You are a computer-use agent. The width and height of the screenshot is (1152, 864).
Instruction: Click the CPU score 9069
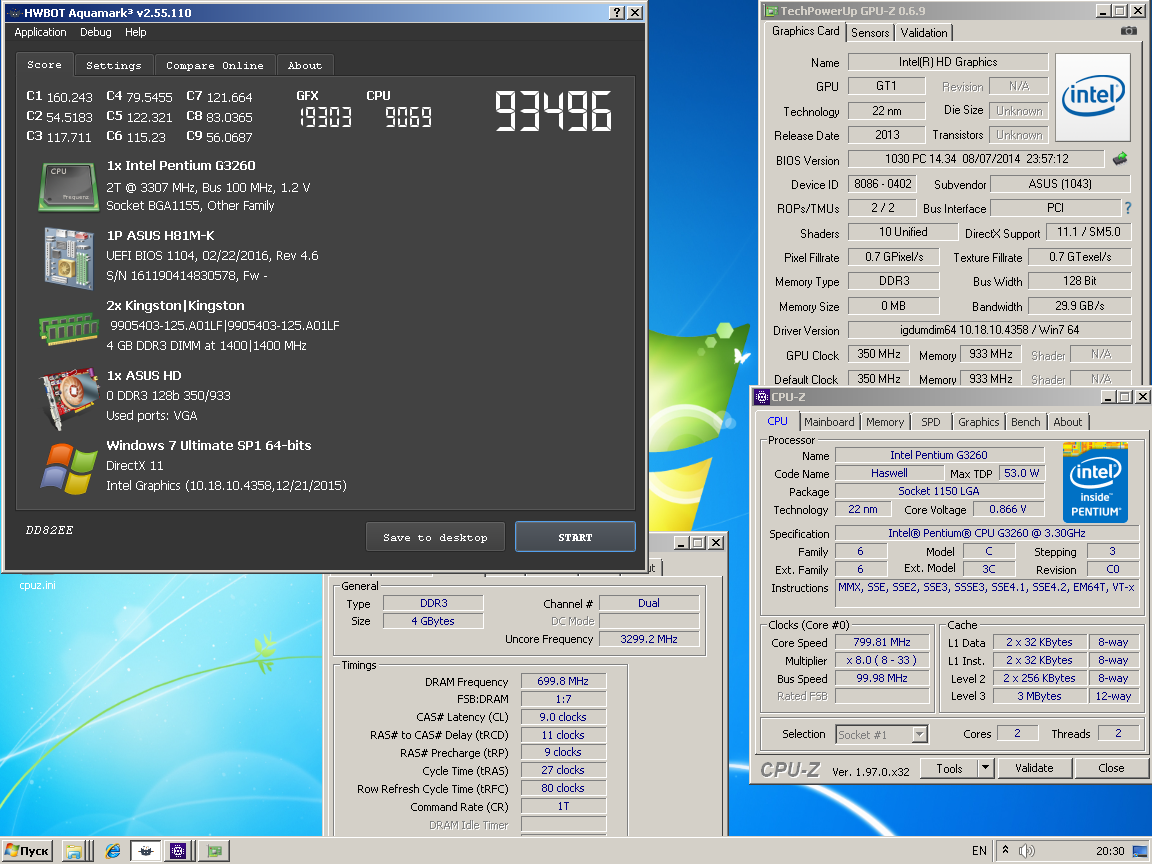[408, 118]
